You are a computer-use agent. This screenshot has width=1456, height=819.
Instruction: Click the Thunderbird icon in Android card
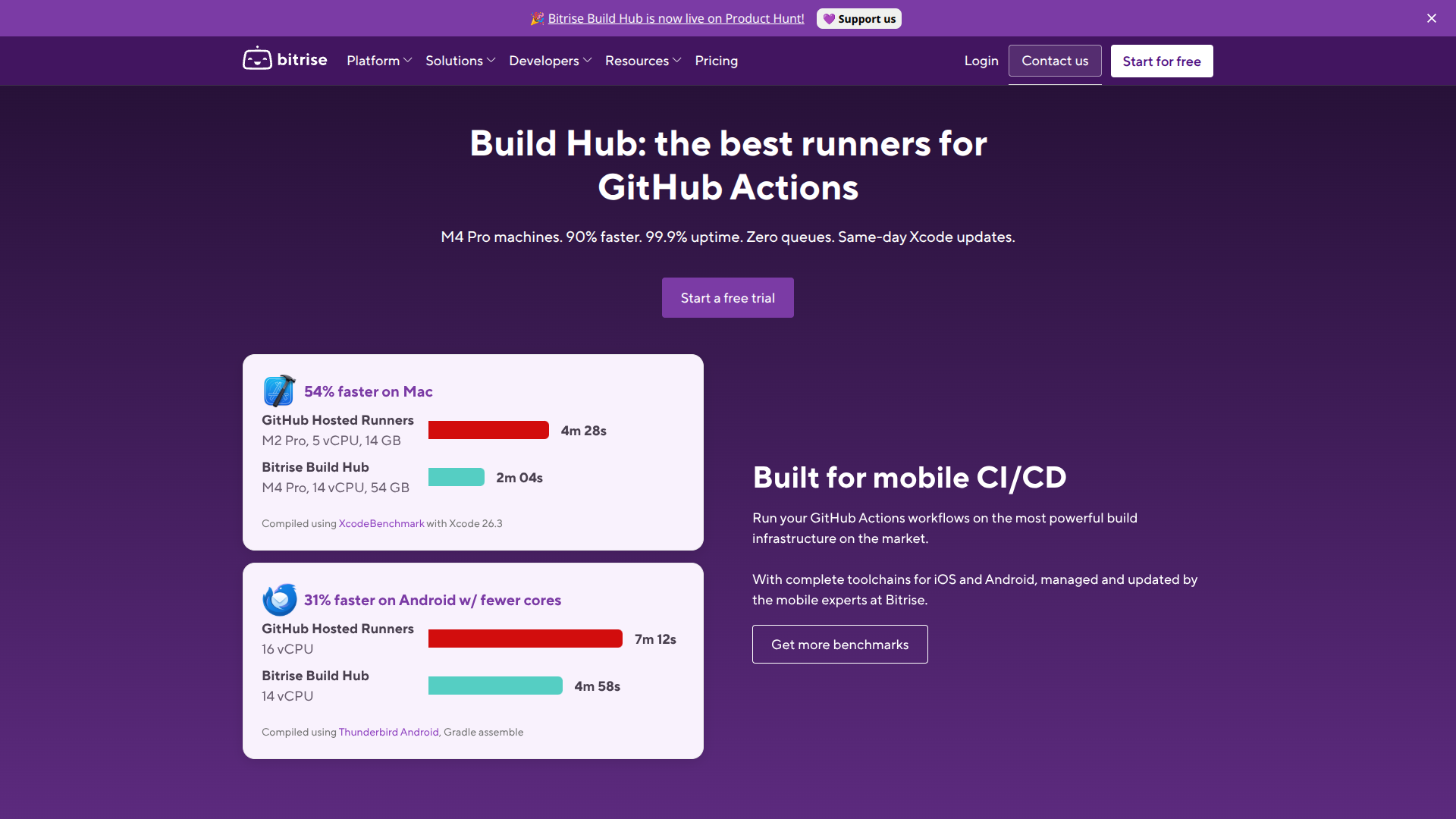[x=279, y=599]
